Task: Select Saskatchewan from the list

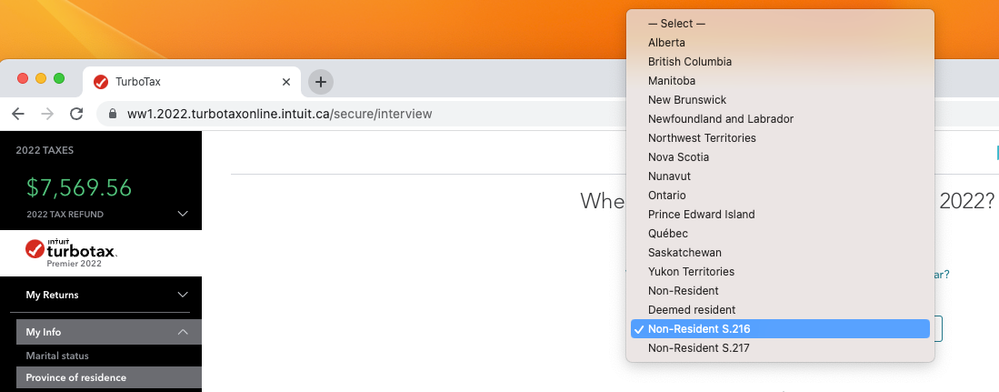Action: pyautogui.click(x=780, y=252)
